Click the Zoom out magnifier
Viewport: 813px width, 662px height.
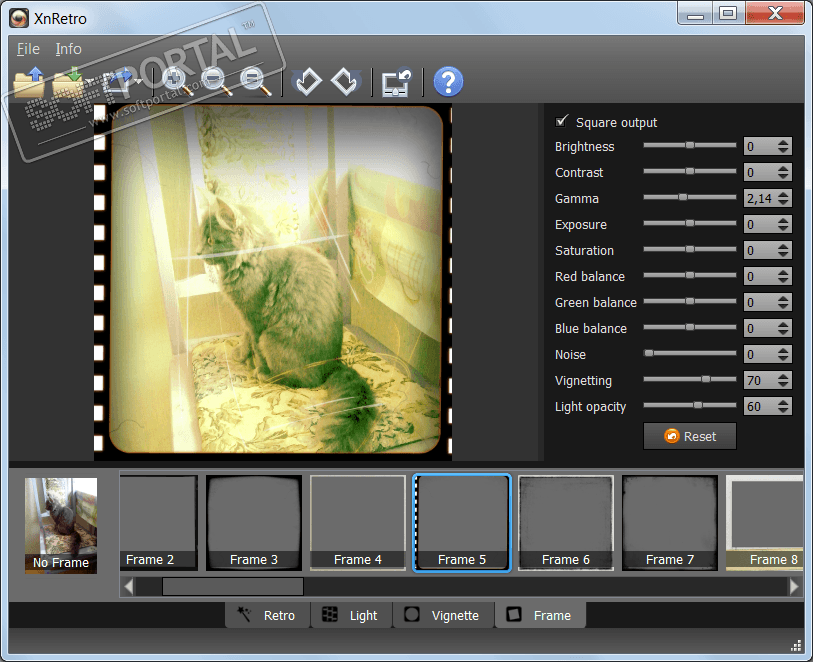click(216, 82)
